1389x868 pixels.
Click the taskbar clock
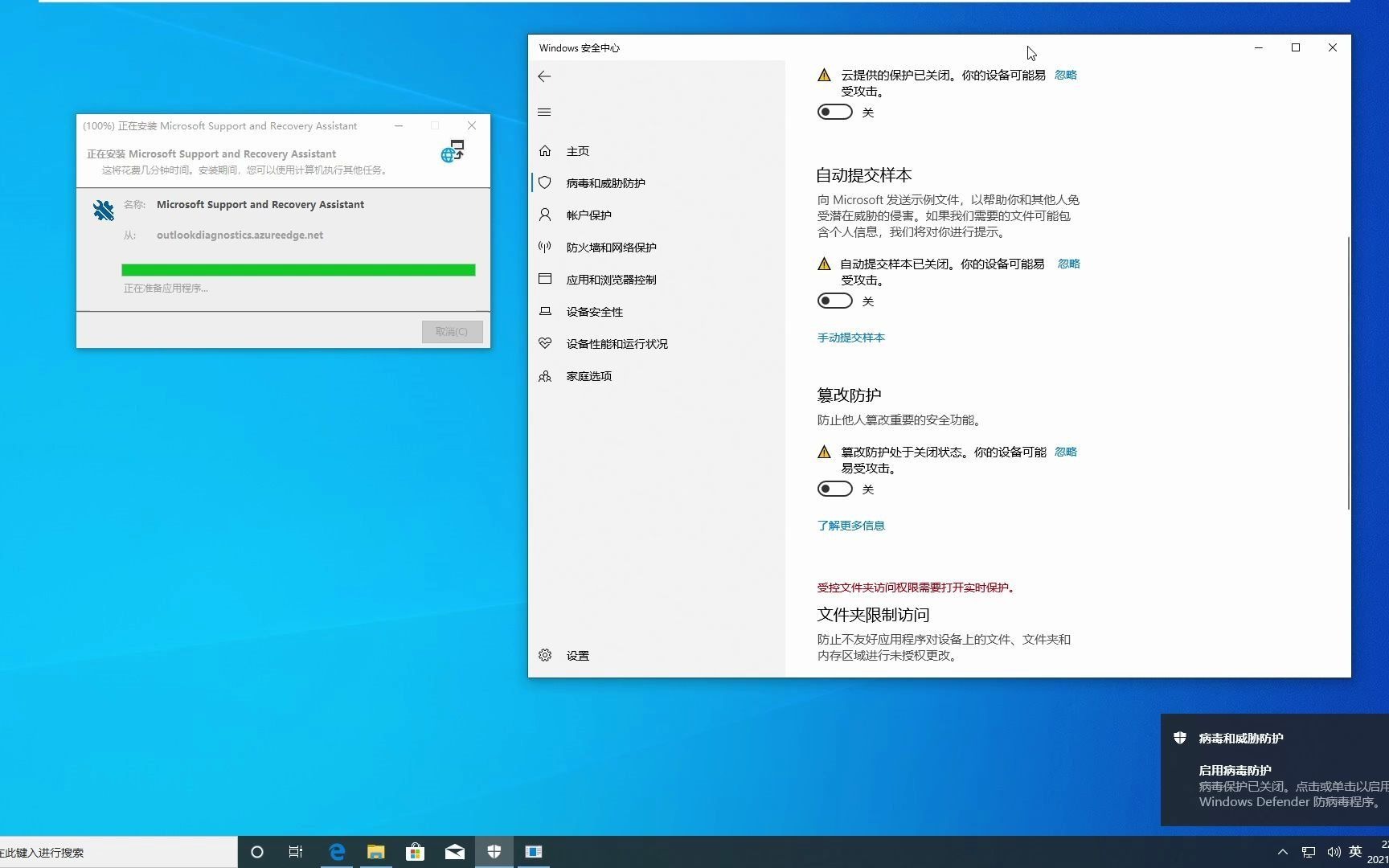tap(1378, 852)
